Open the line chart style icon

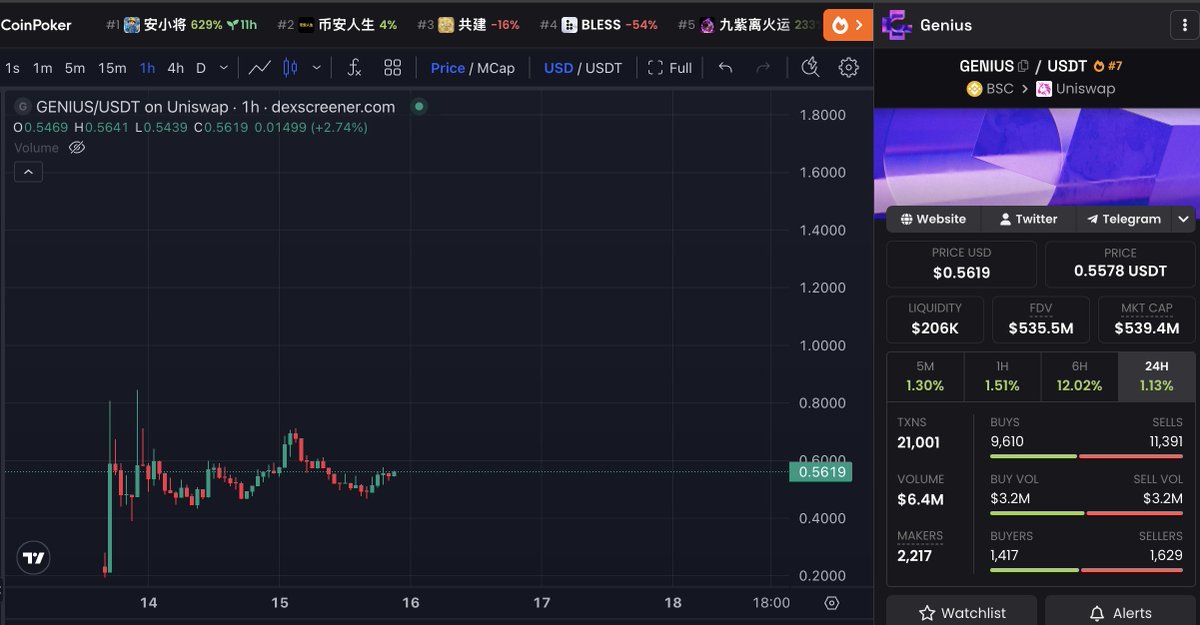260,68
